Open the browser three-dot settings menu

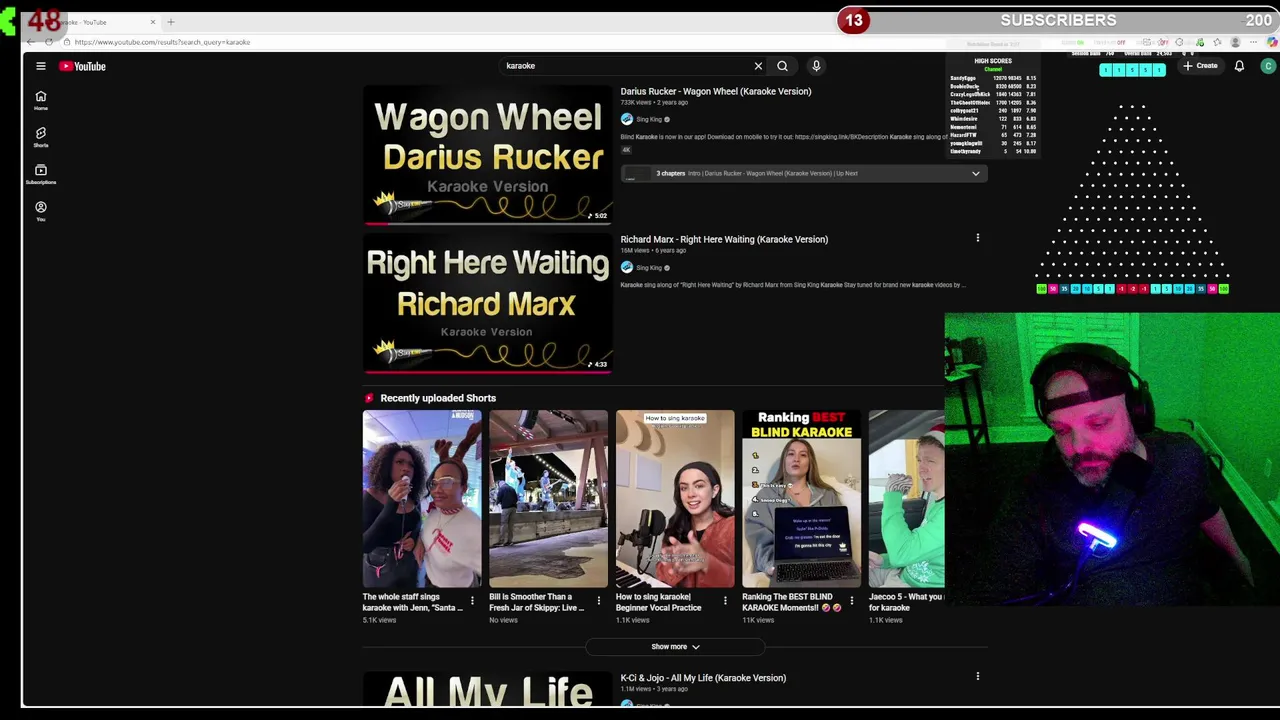coord(1253,42)
